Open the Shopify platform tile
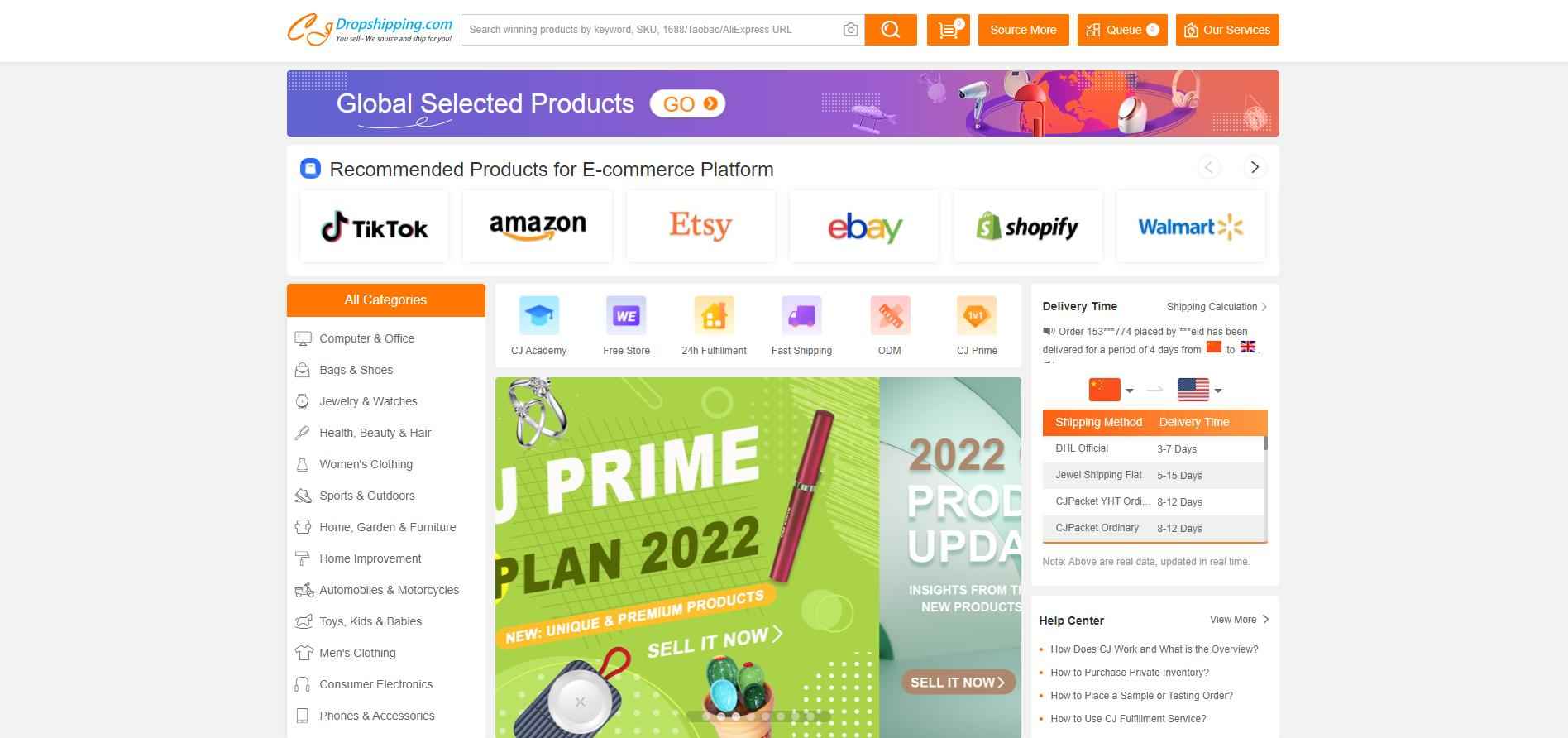Image resolution: width=1568 pixels, height=738 pixels. 1027,227
